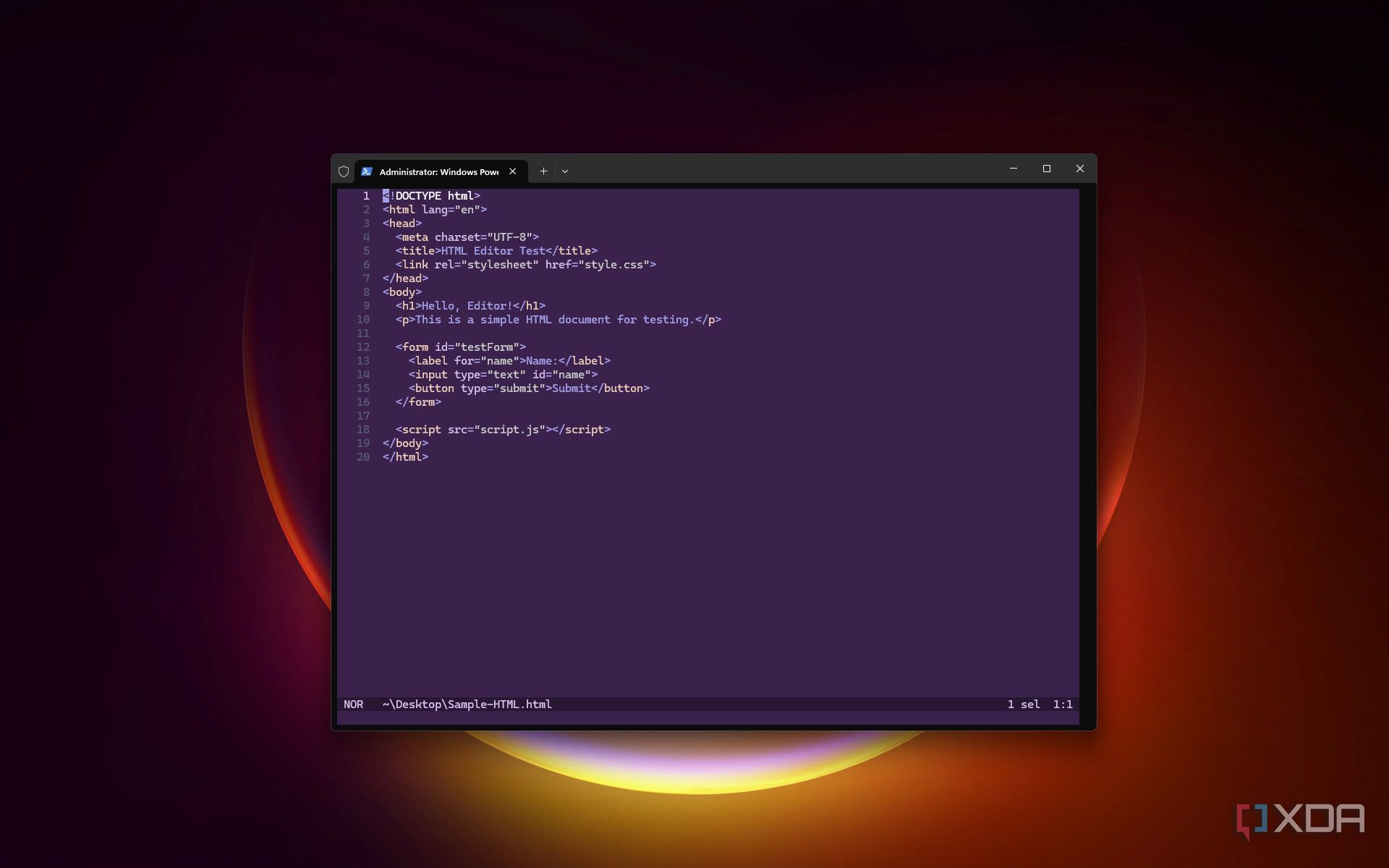
Task: Click the h1 Hello, Editor! line
Action: tap(471, 306)
